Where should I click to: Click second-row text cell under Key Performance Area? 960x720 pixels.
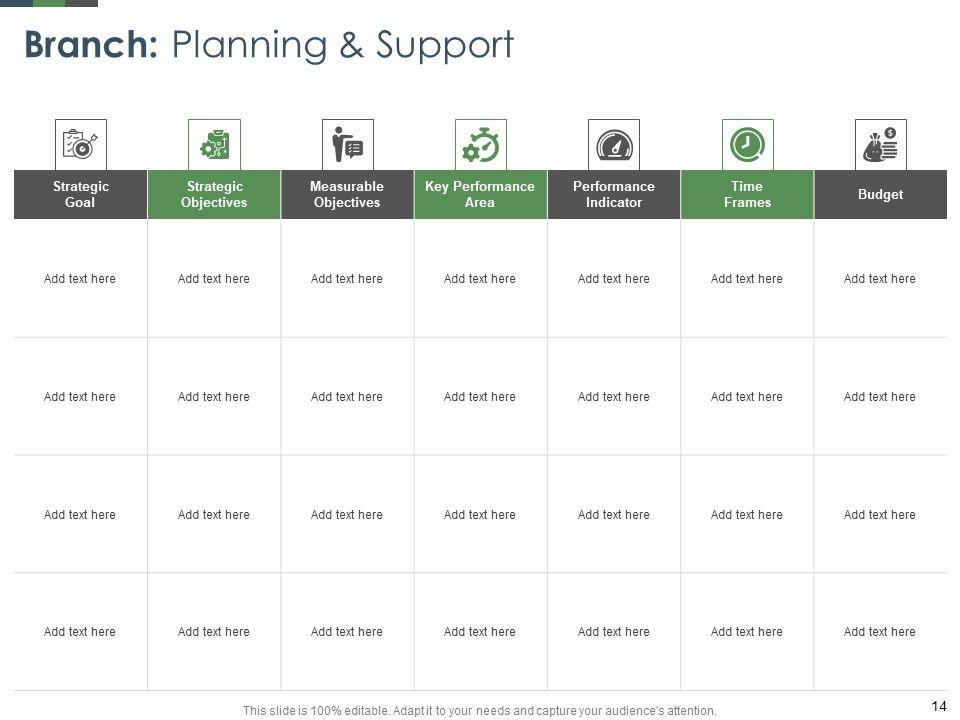480,397
